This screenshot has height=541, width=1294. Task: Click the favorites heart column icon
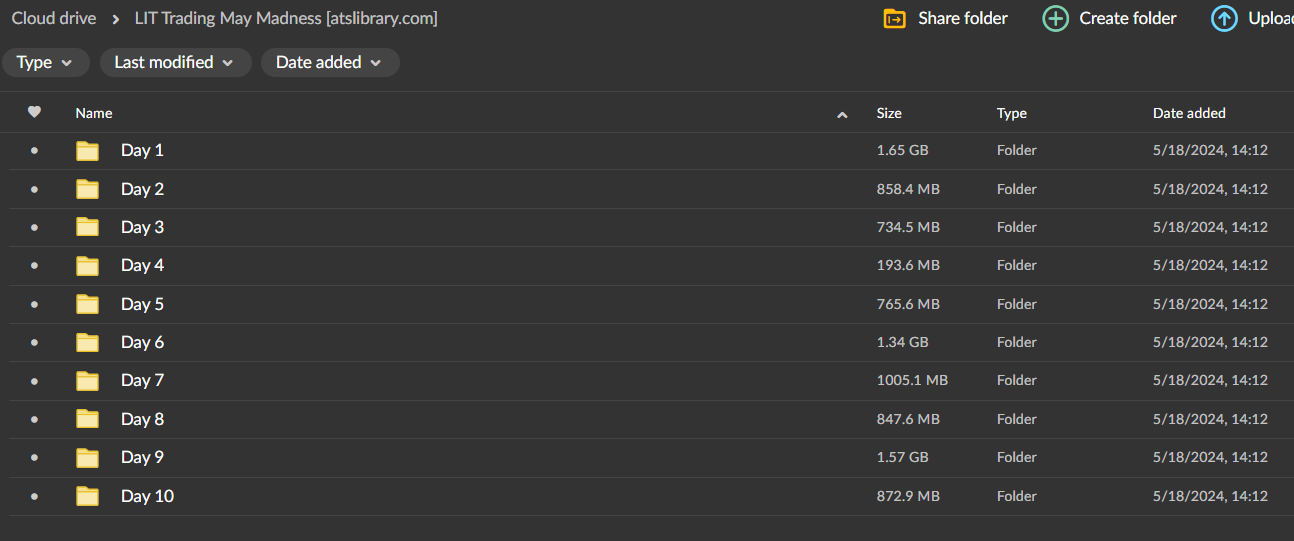[34, 112]
